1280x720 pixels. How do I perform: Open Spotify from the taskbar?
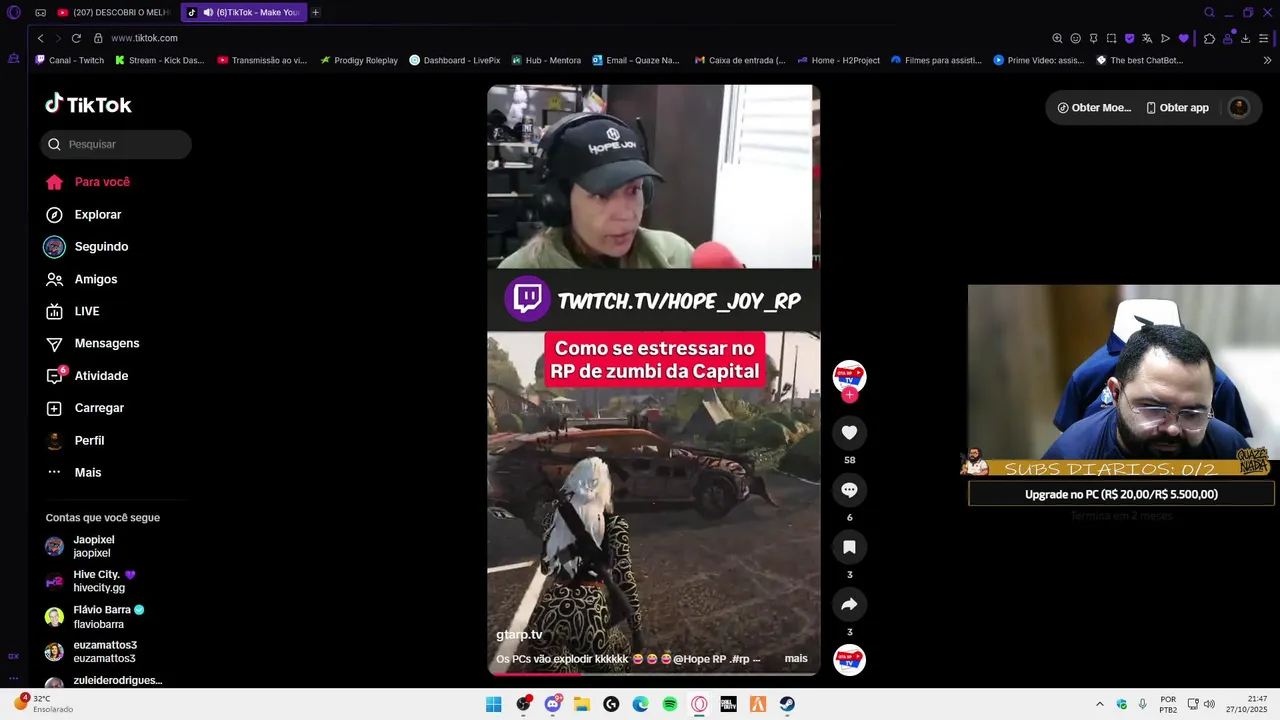point(670,704)
